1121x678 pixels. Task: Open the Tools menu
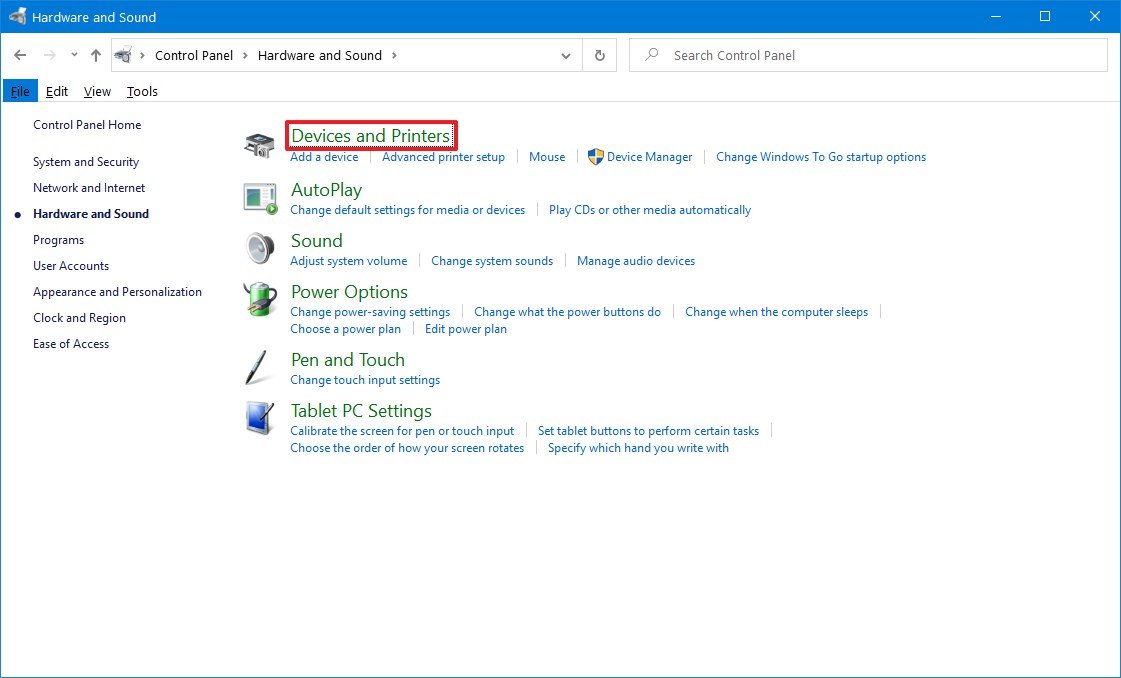(x=142, y=91)
